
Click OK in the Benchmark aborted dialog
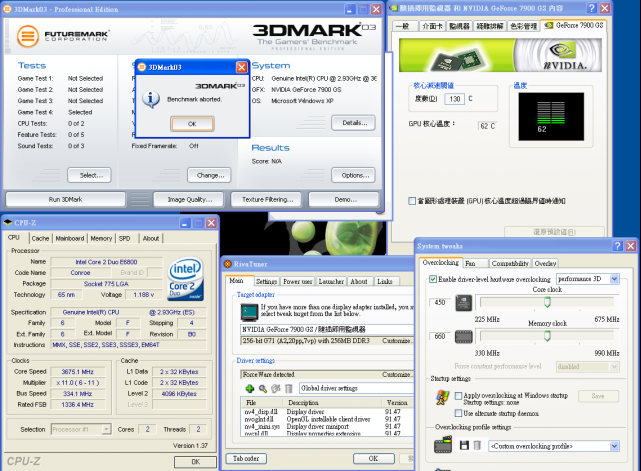tap(192, 124)
